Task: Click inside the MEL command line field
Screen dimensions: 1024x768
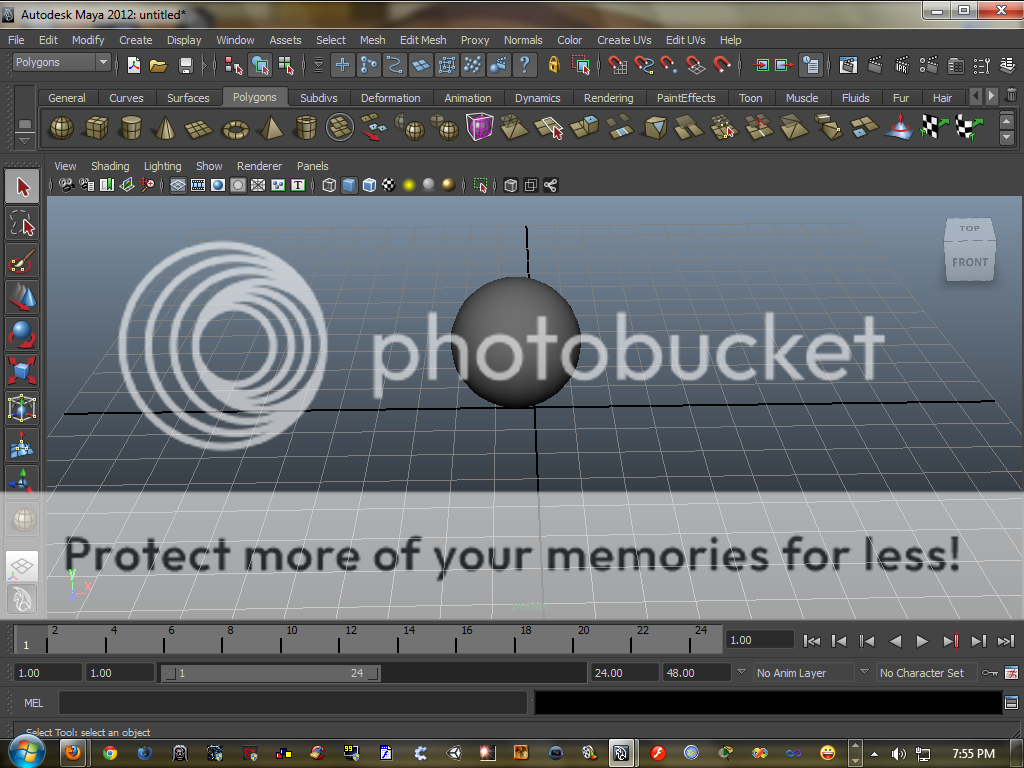Action: (x=290, y=703)
